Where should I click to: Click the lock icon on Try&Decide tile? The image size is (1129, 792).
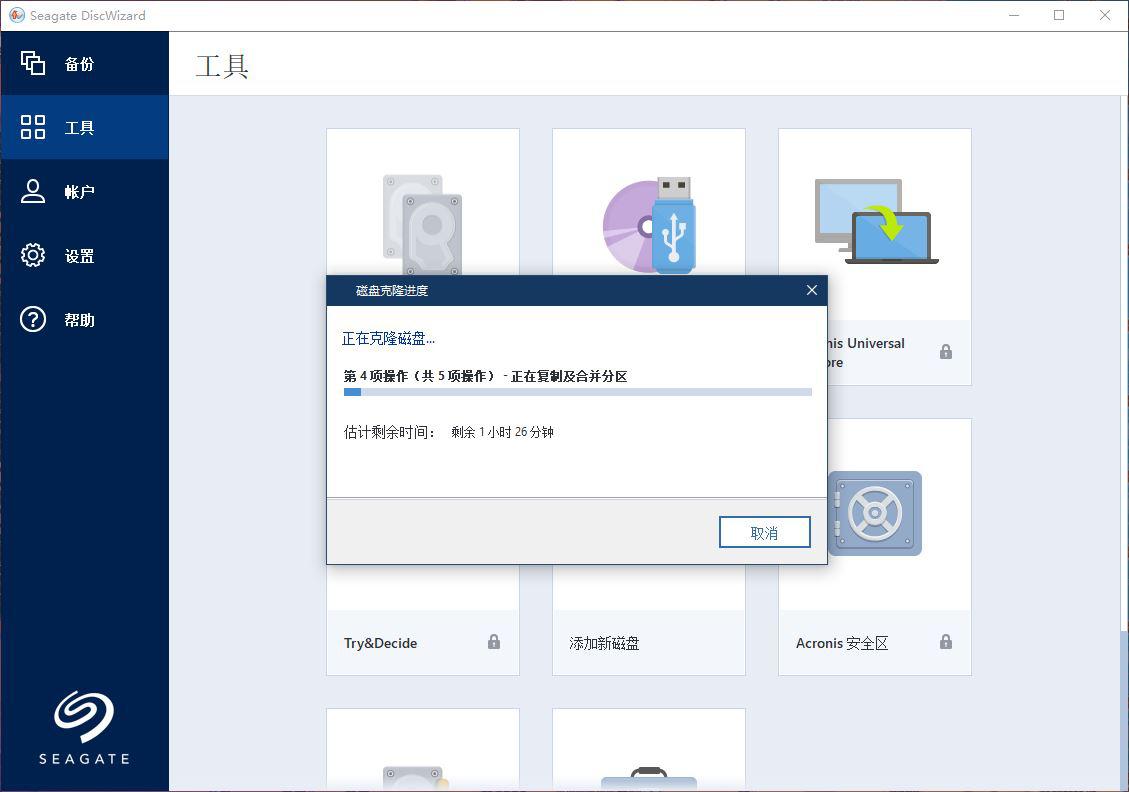[x=493, y=643]
